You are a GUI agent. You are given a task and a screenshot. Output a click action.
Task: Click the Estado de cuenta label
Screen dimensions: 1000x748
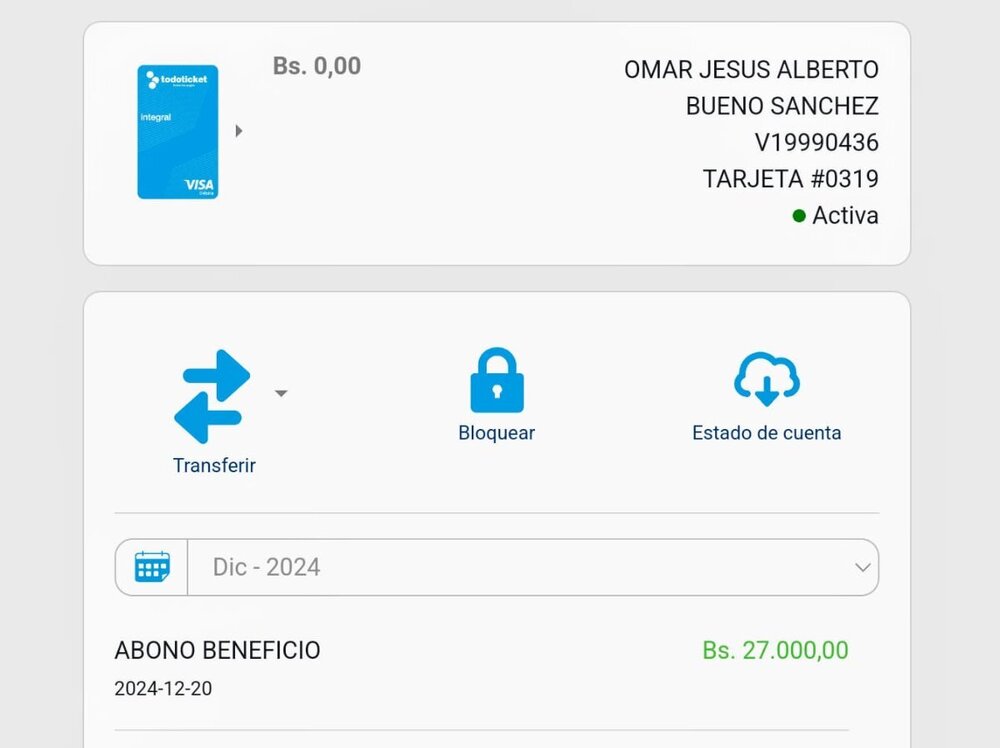click(x=766, y=433)
